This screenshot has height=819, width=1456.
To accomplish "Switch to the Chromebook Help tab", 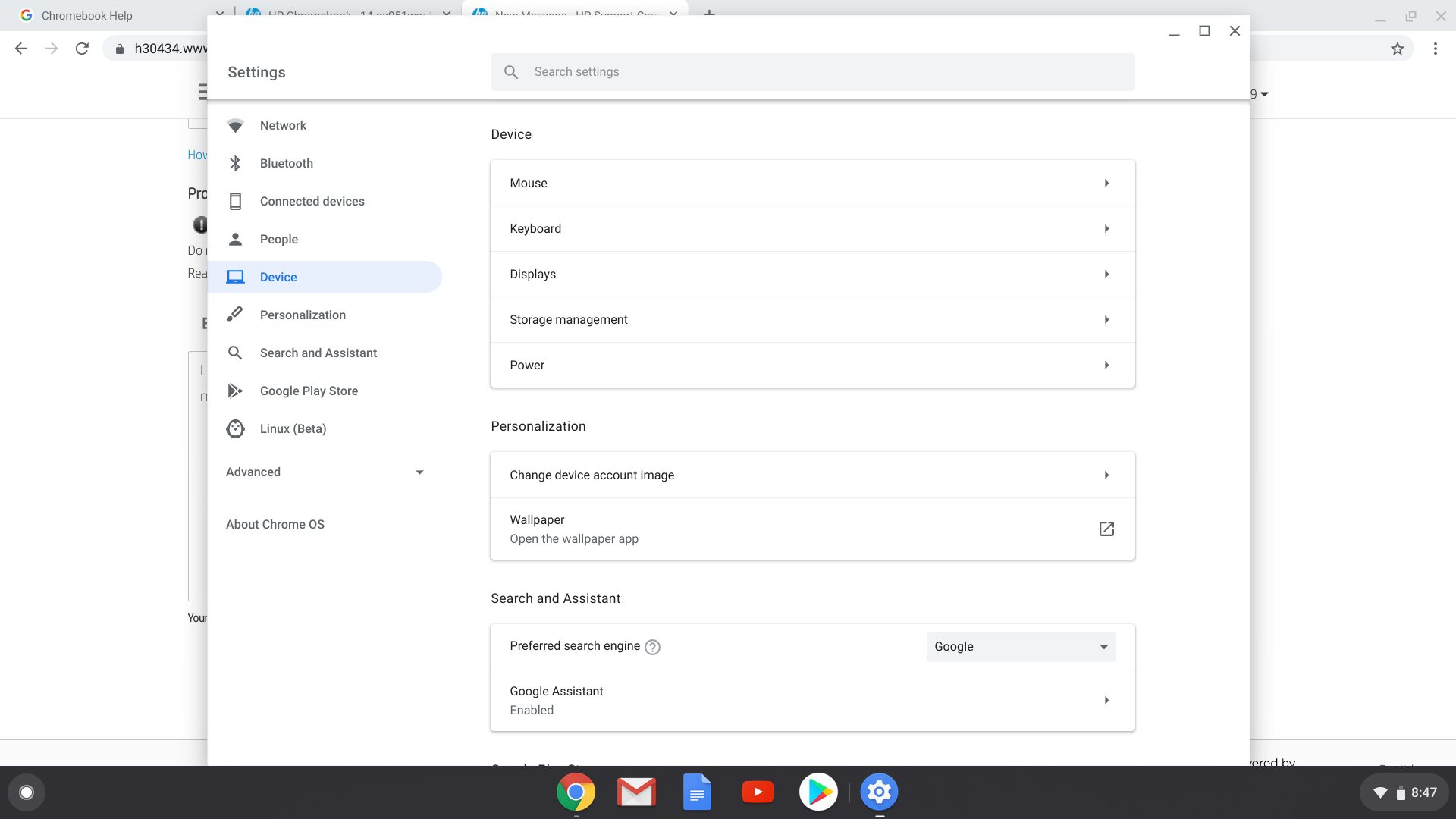I will pos(86,15).
